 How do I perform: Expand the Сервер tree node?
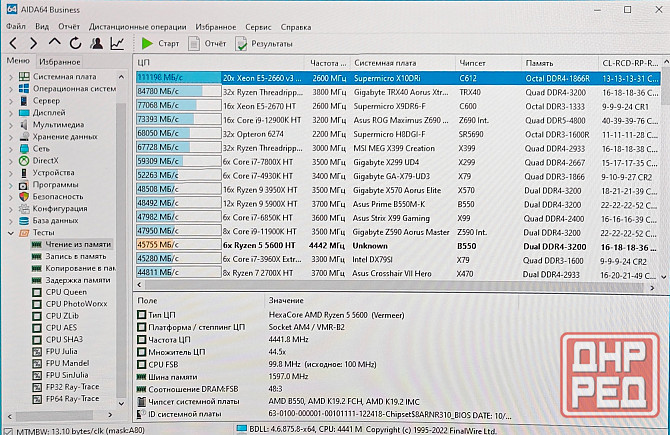point(11,101)
